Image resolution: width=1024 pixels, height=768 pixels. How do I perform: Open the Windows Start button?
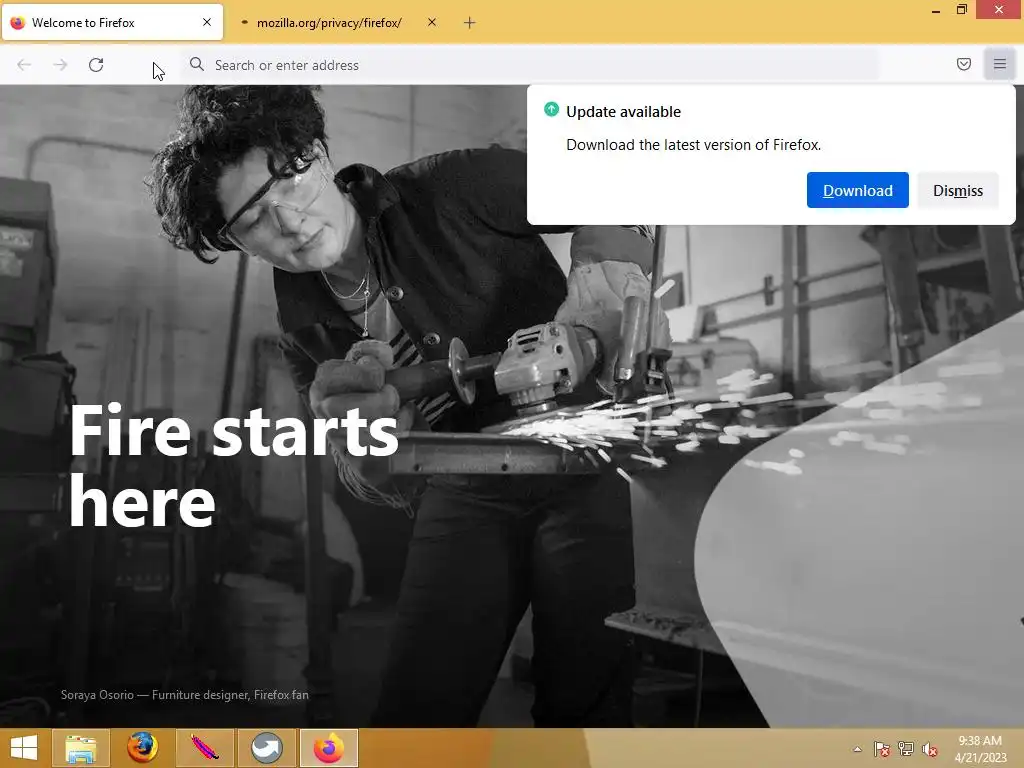[x=24, y=748]
